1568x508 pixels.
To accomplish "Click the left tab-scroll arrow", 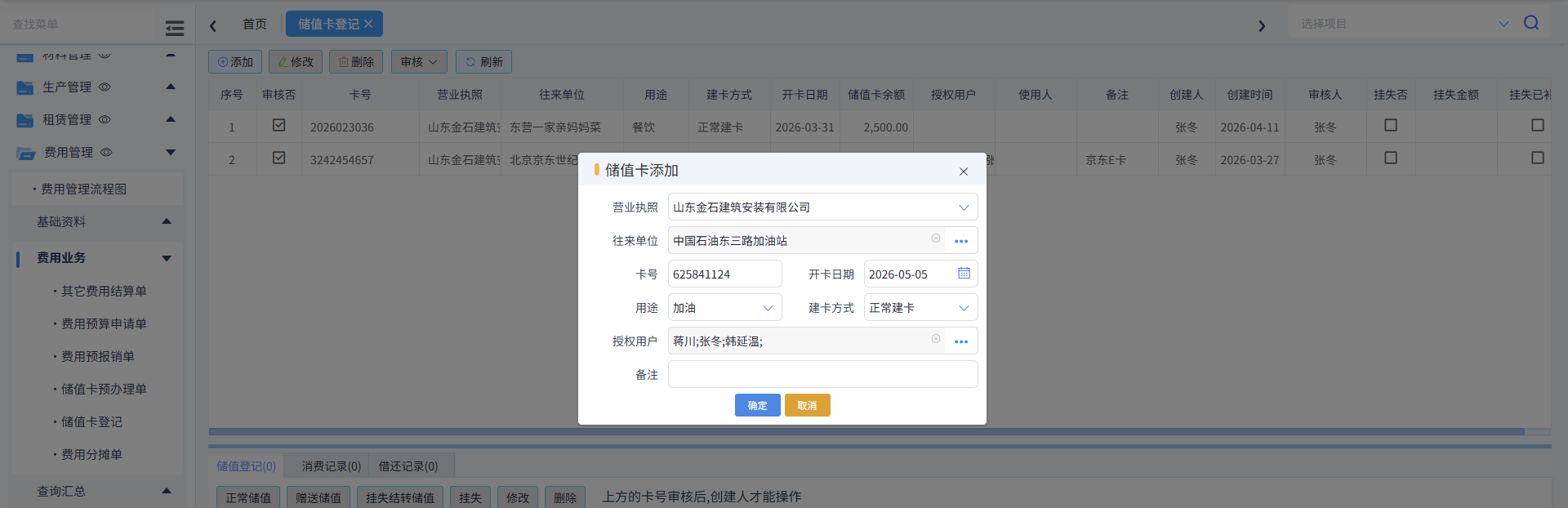I will point(213,25).
